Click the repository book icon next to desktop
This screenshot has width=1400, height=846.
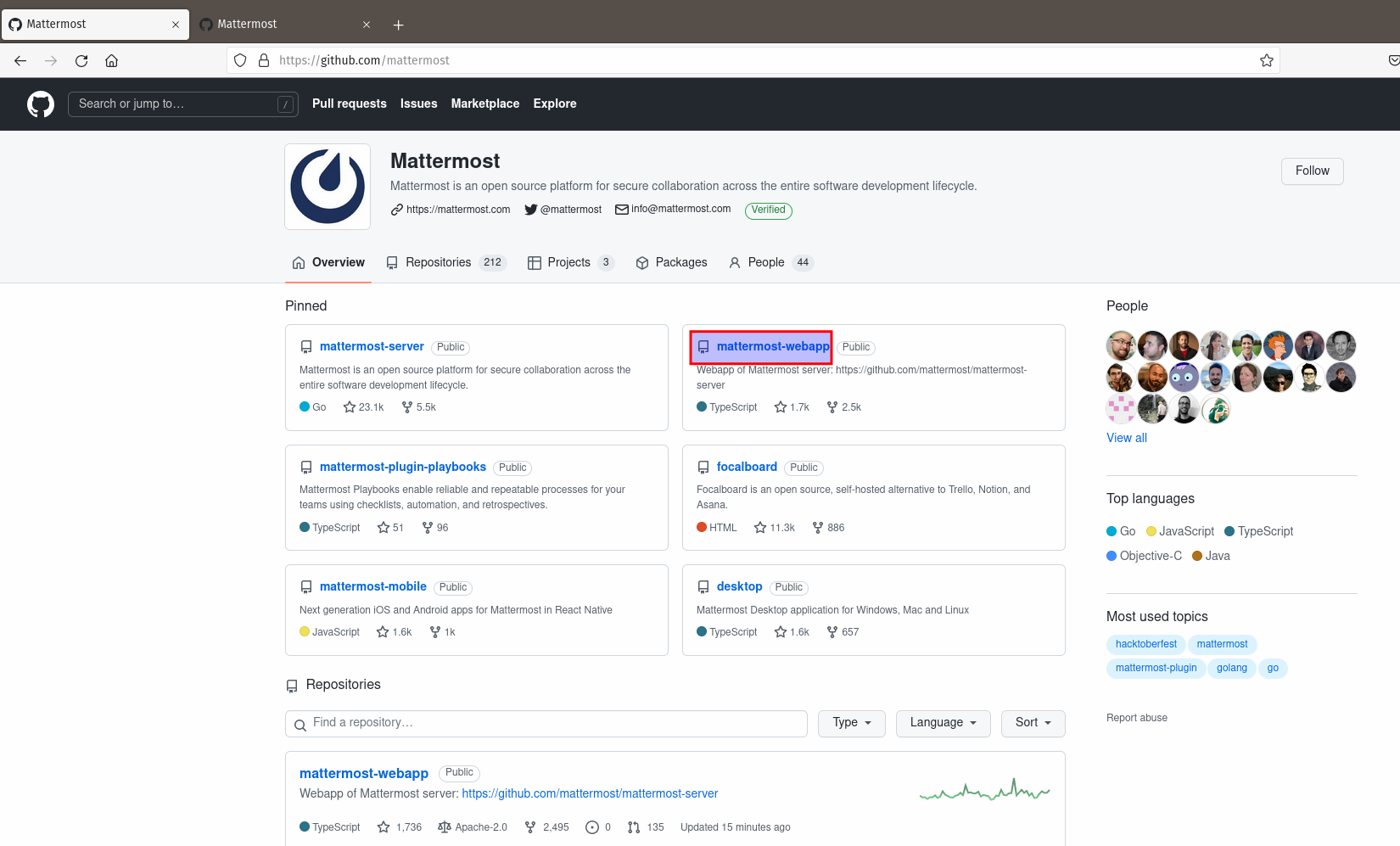(703, 585)
